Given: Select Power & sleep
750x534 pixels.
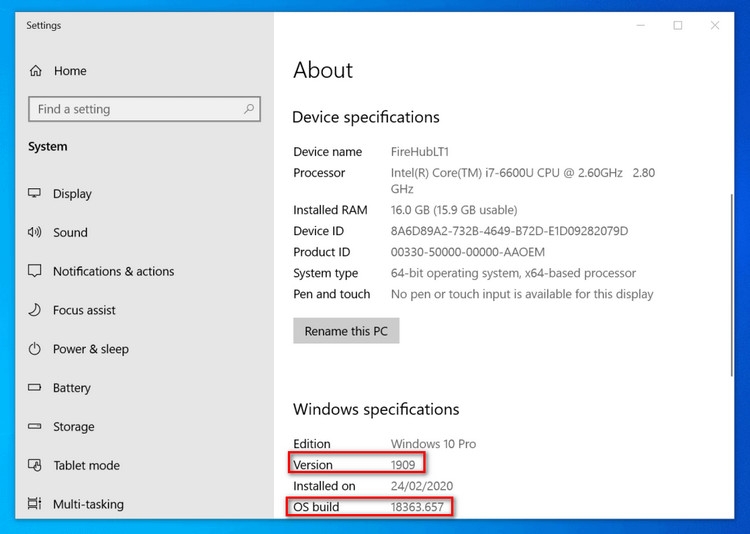Looking at the screenshot, I should (91, 349).
